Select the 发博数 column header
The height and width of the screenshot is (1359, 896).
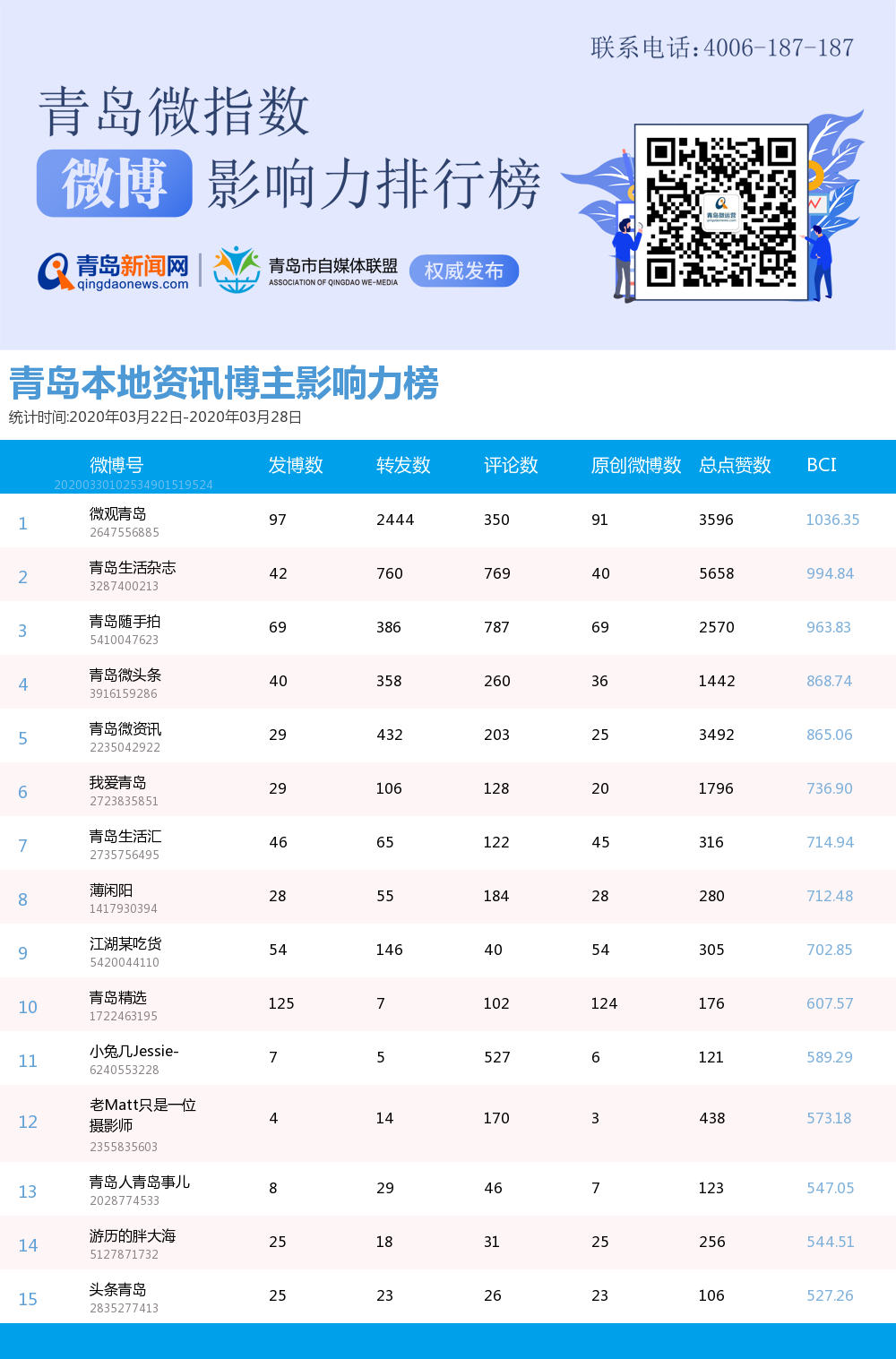click(x=296, y=465)
